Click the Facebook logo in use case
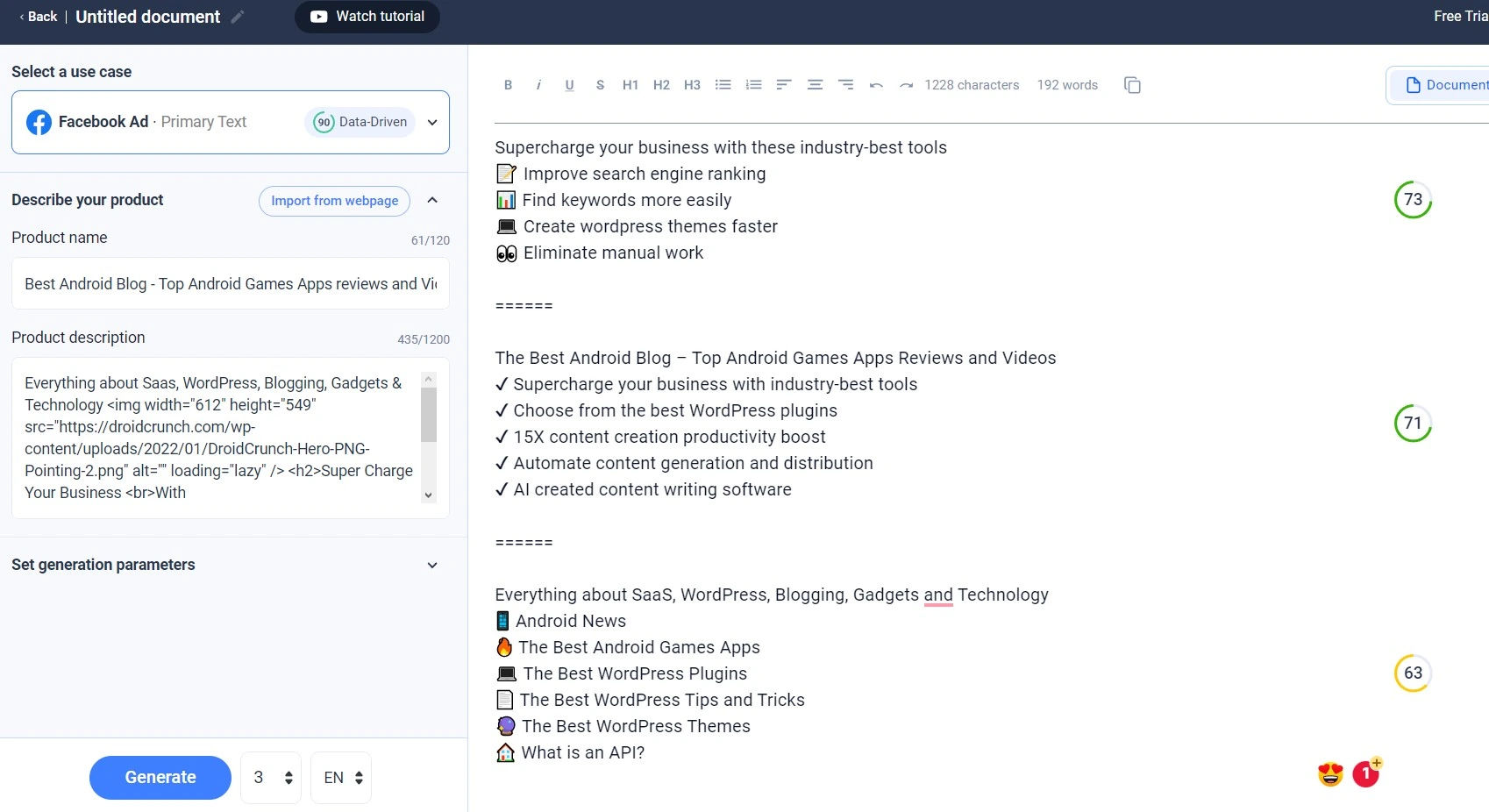The image size is (1489, 812). pyautogui.click(x=39, y=122)
